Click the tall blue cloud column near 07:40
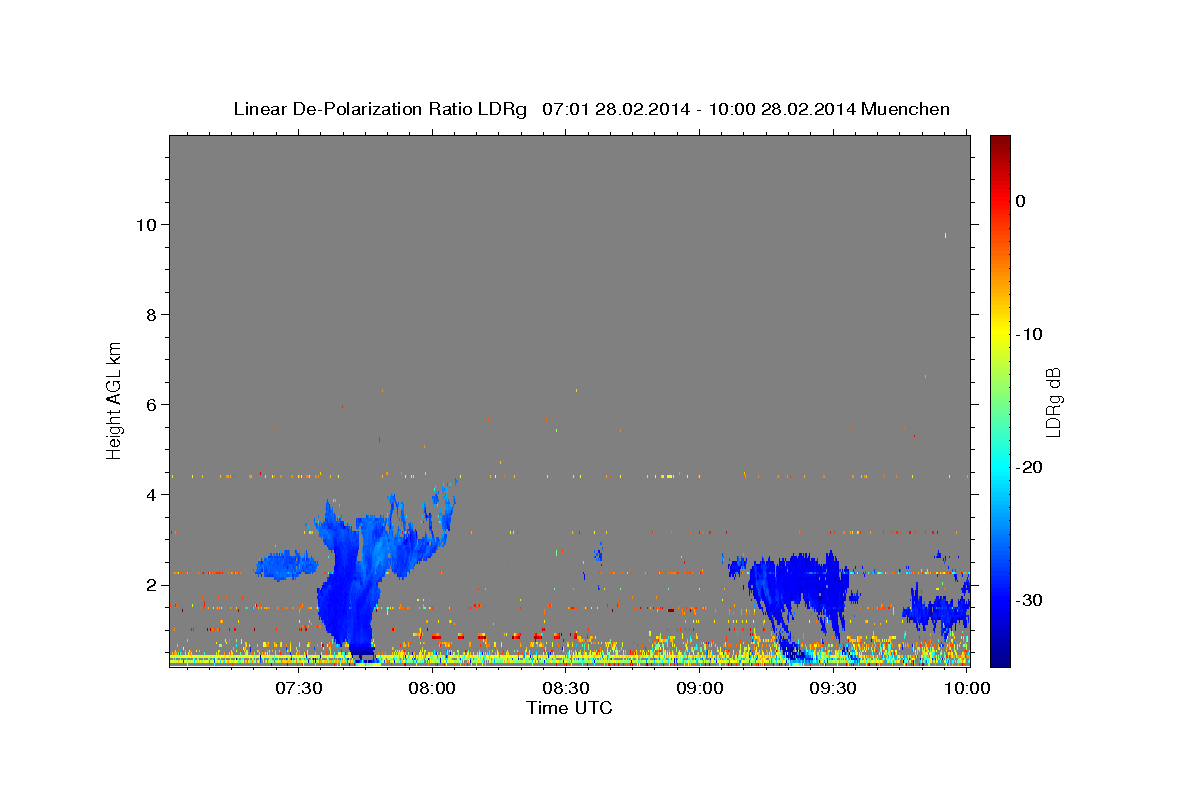1200x800 pixels. pos(348,580)
